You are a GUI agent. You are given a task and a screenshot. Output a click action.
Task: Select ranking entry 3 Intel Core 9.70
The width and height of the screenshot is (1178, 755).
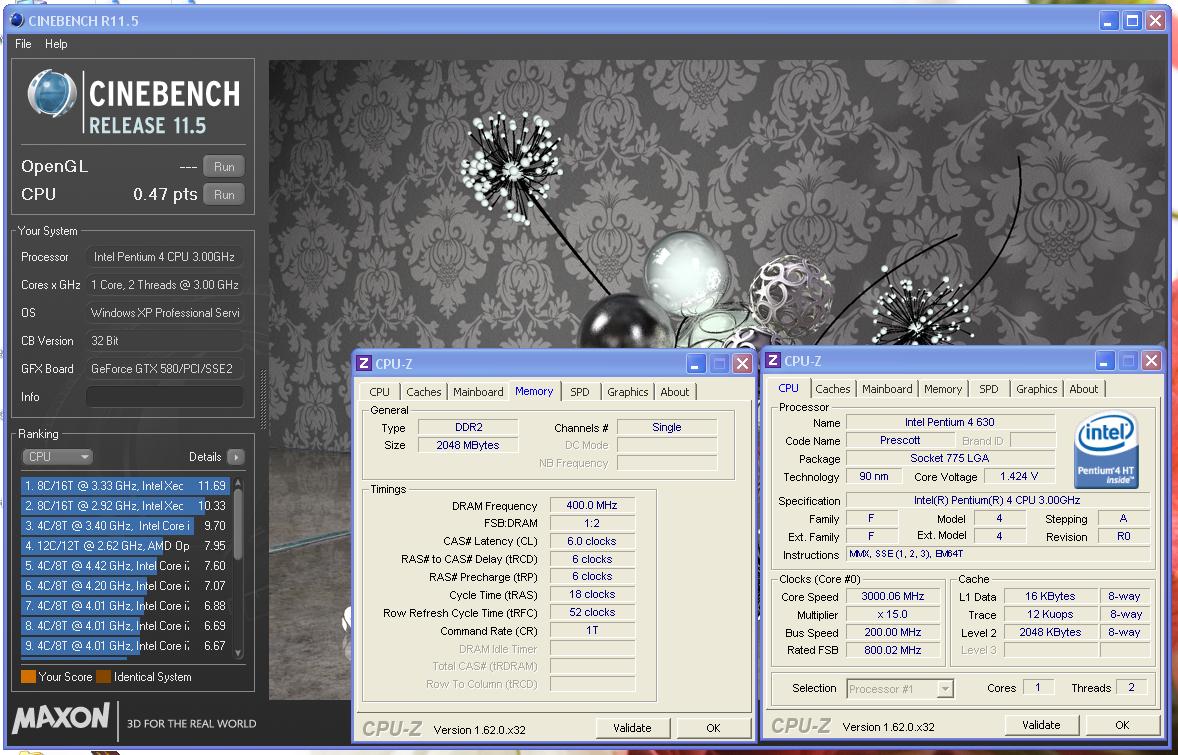coord(125,526)
